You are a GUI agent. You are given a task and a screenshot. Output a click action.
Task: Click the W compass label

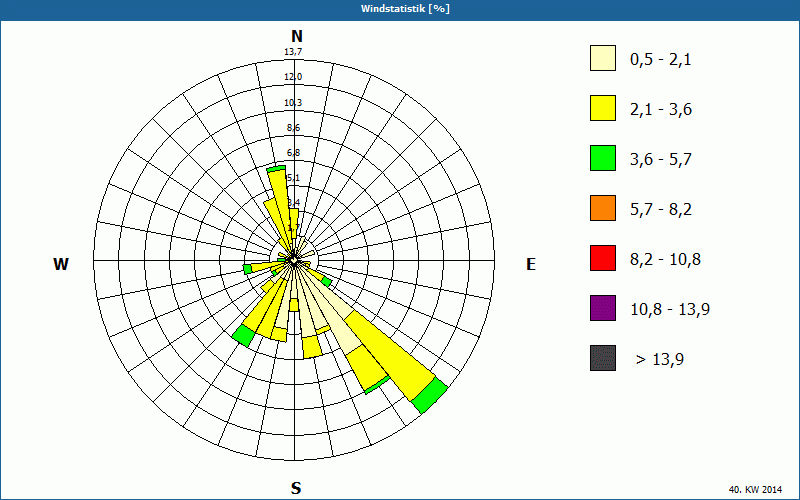[61, 264]
